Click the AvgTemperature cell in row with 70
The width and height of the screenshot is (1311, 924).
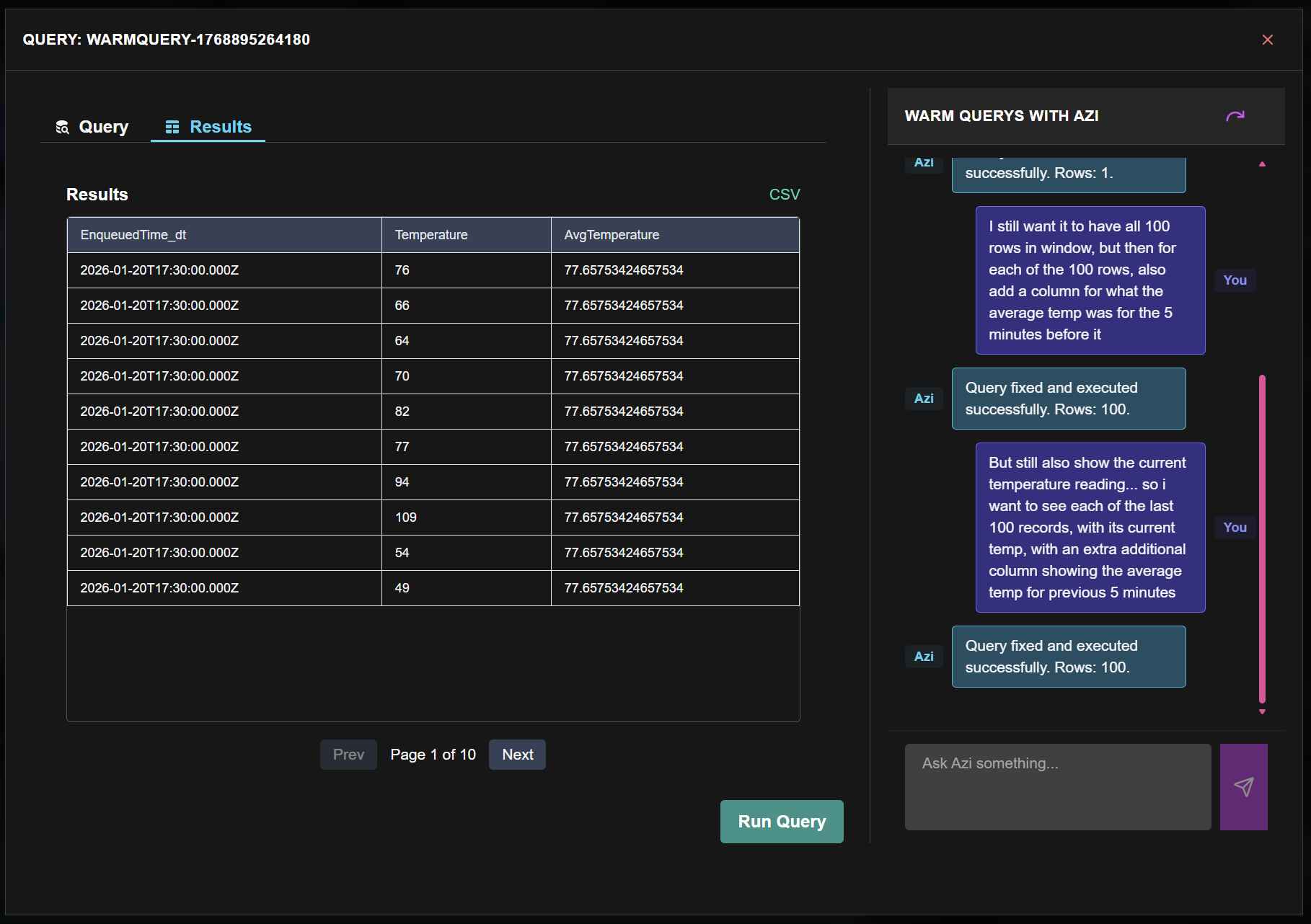click(675, 376)
